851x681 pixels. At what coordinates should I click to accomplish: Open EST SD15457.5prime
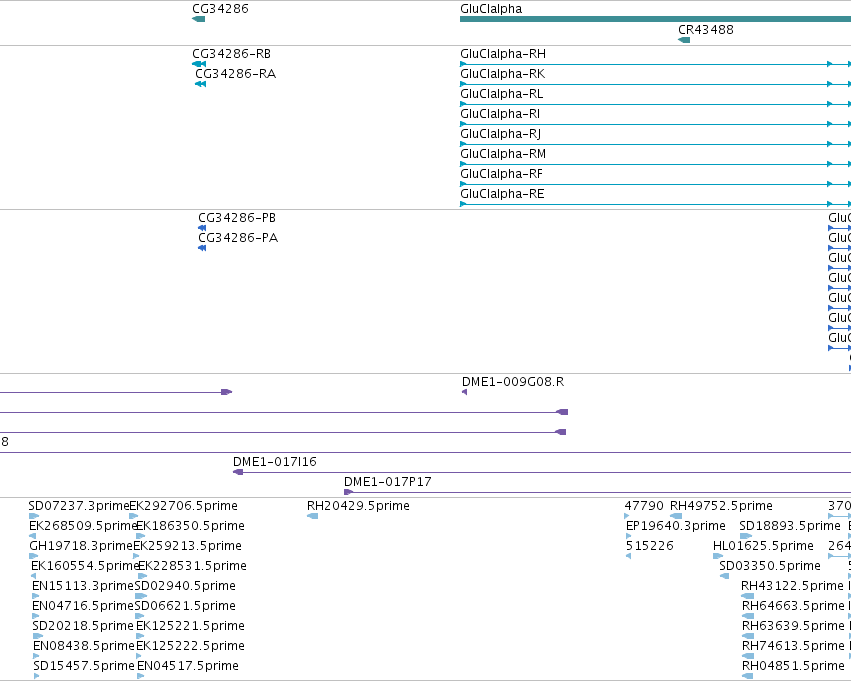click(x=84, y=666)
